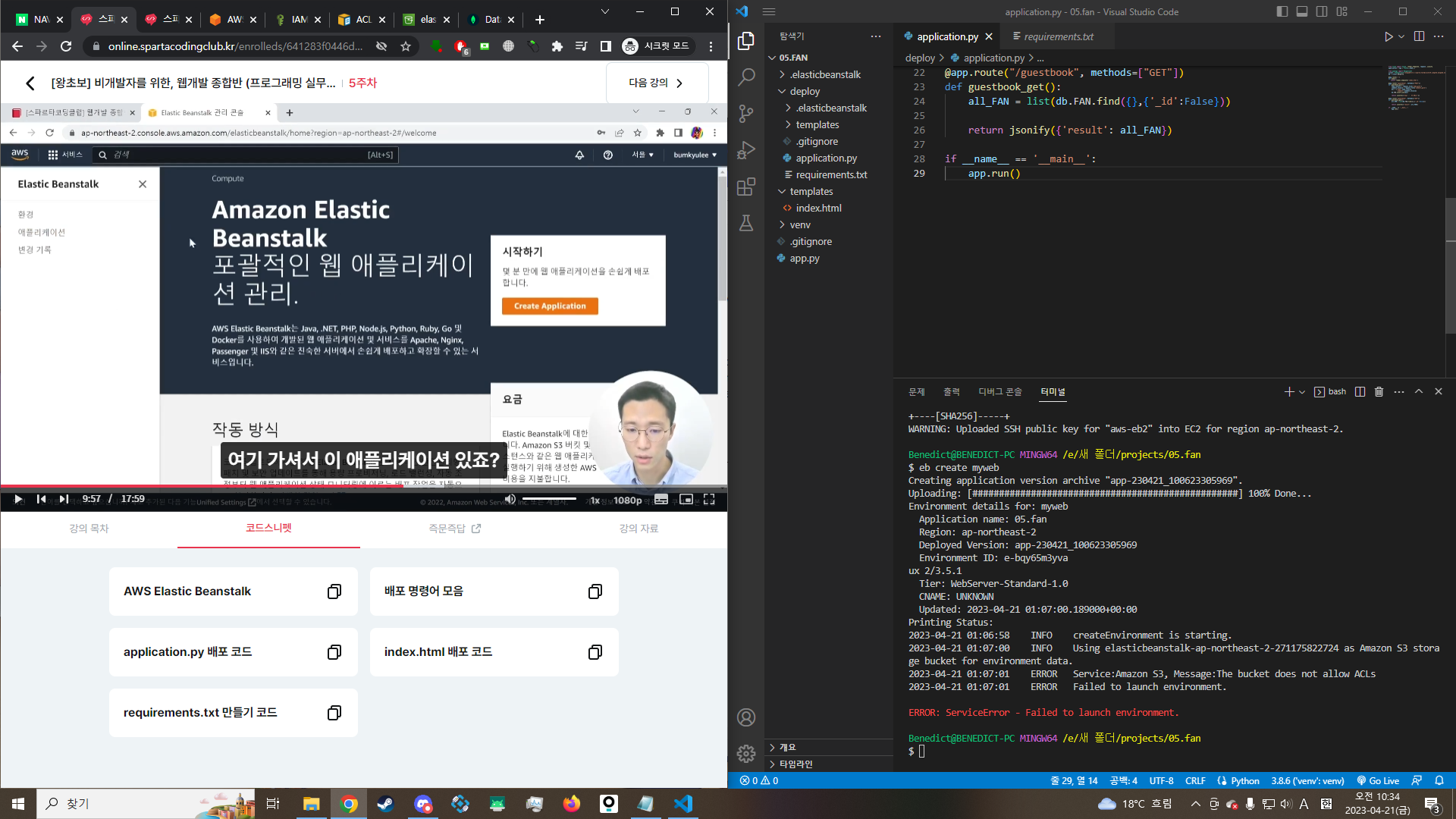Open Chrome tab search dropdown
The width and height of the screenshot is (1456, 819).
(604, 11)
